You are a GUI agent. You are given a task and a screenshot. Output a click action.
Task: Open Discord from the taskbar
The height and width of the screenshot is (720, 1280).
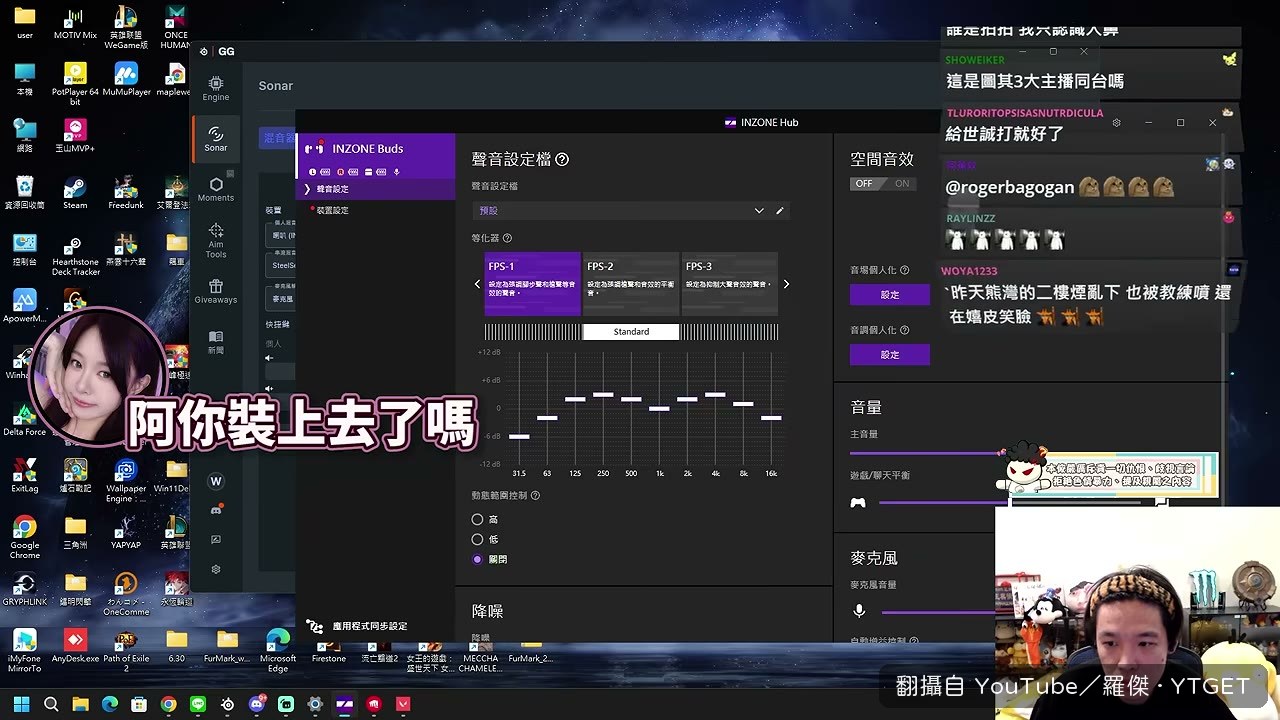257,704
